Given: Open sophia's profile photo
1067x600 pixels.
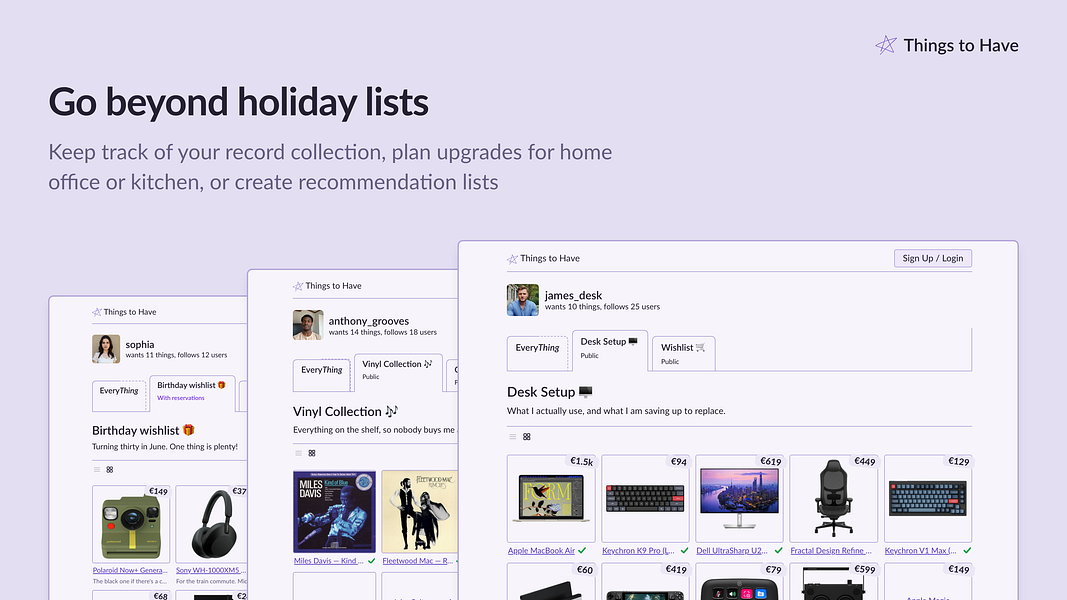Looking at the screenshot, I should coord(106,349).
